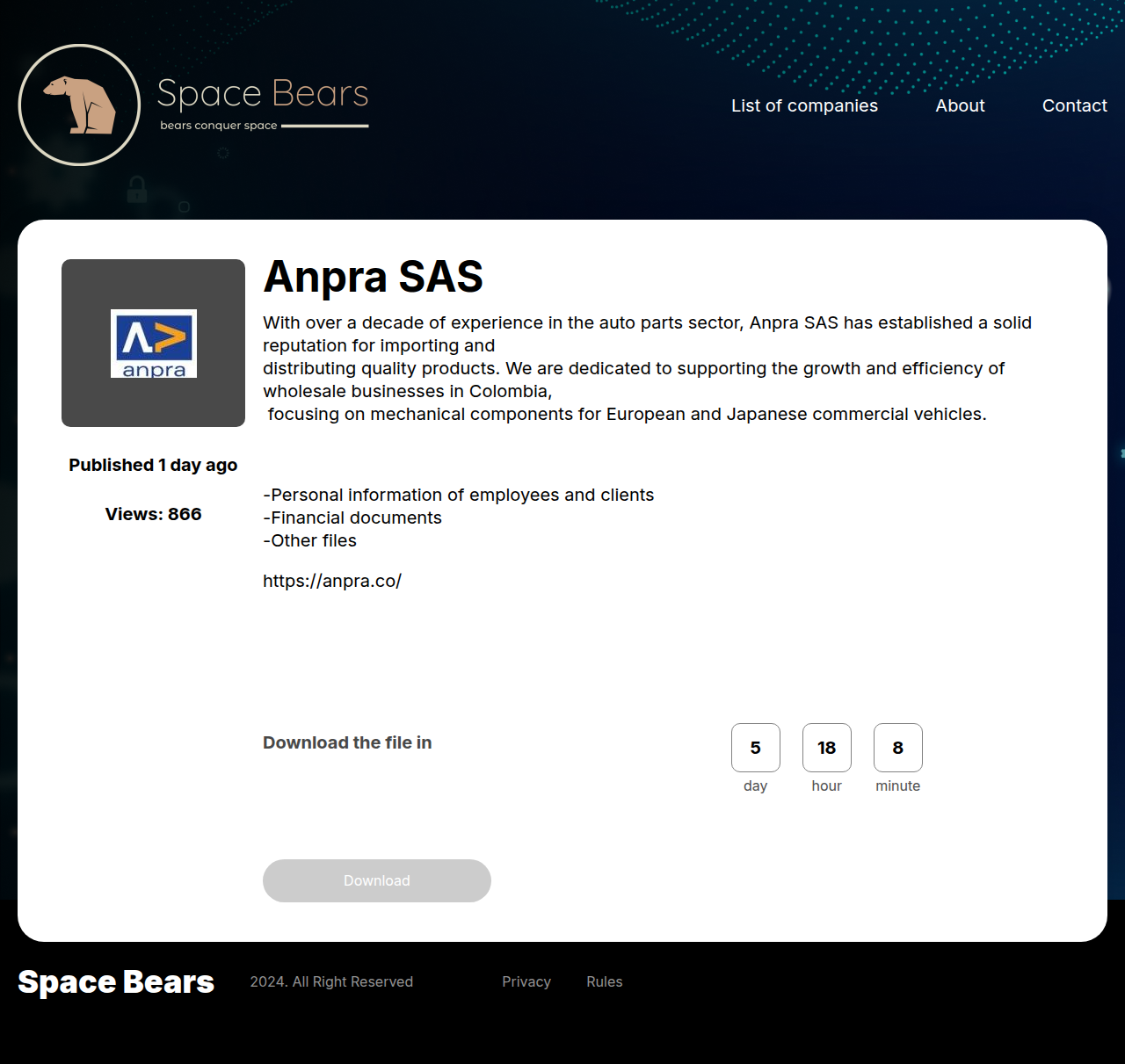Open the Contact page

click(1074, 105)
